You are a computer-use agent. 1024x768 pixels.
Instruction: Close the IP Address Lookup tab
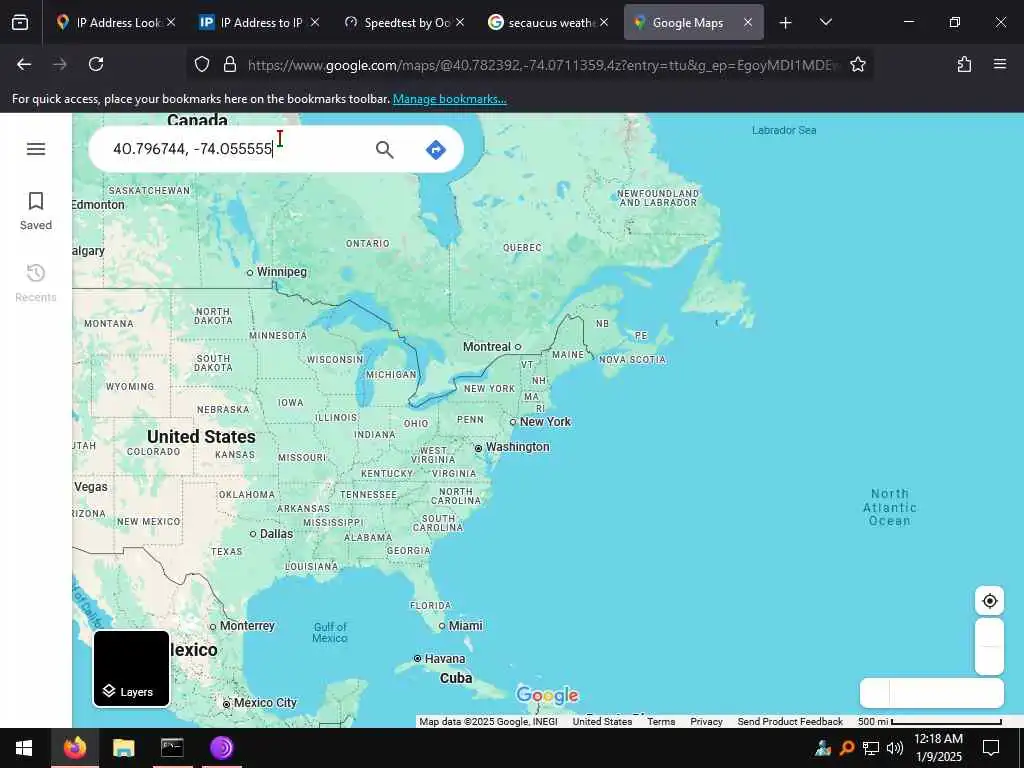point(171,22)
